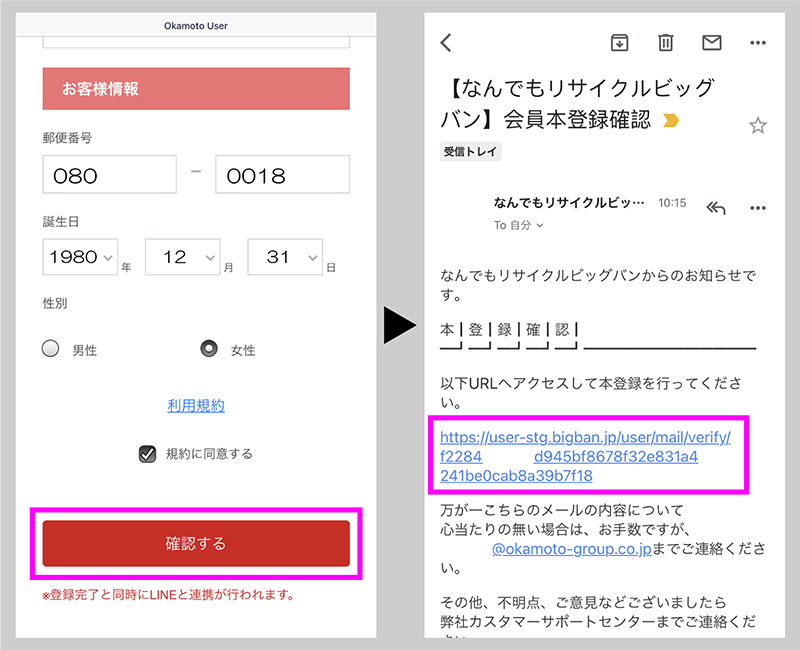
Task: Tap the back arrow in email header
Action: pyautogui.click(x=447, y=42)
